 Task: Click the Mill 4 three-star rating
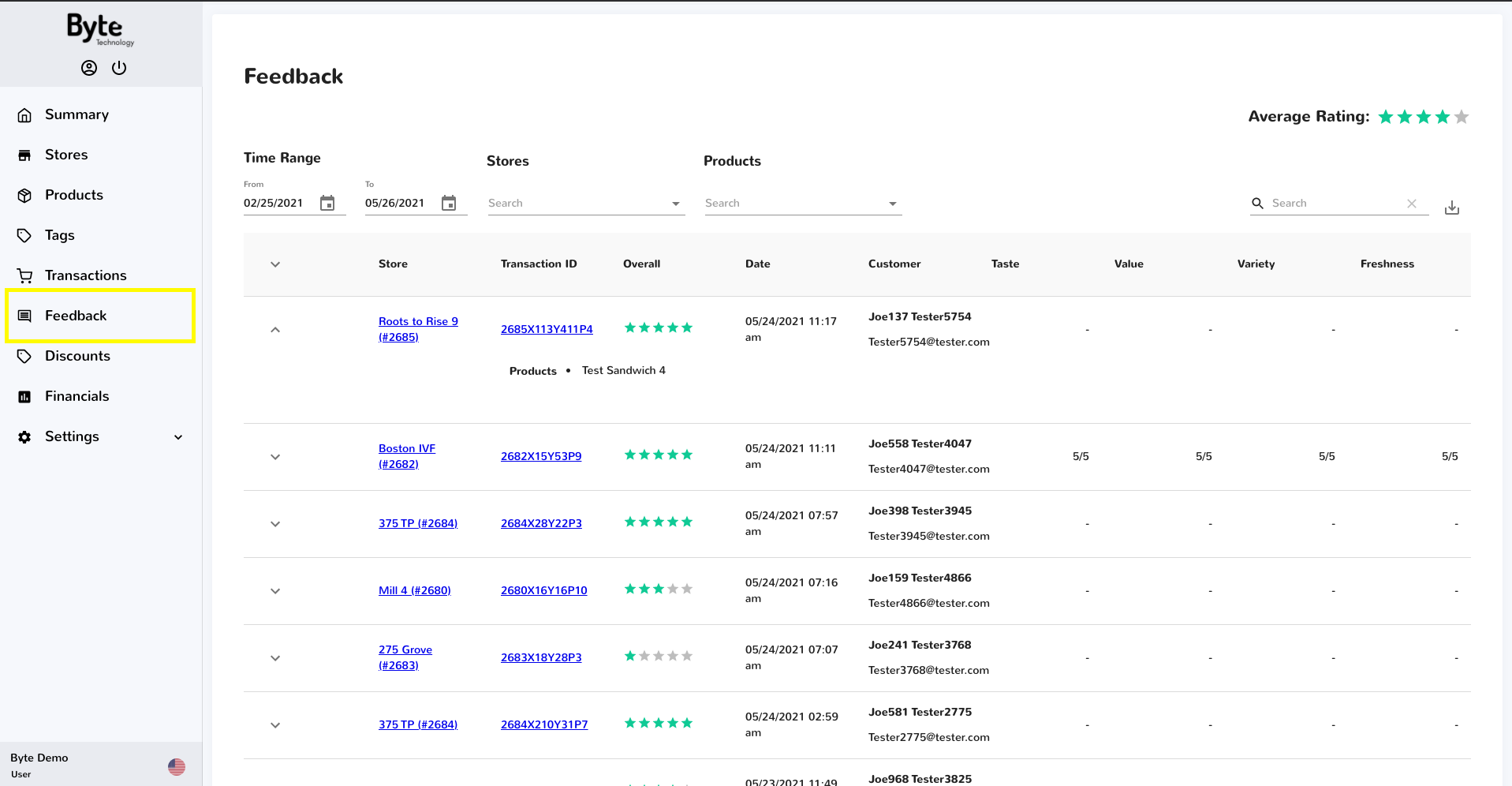pyautogui.click(x=659, y=589)
